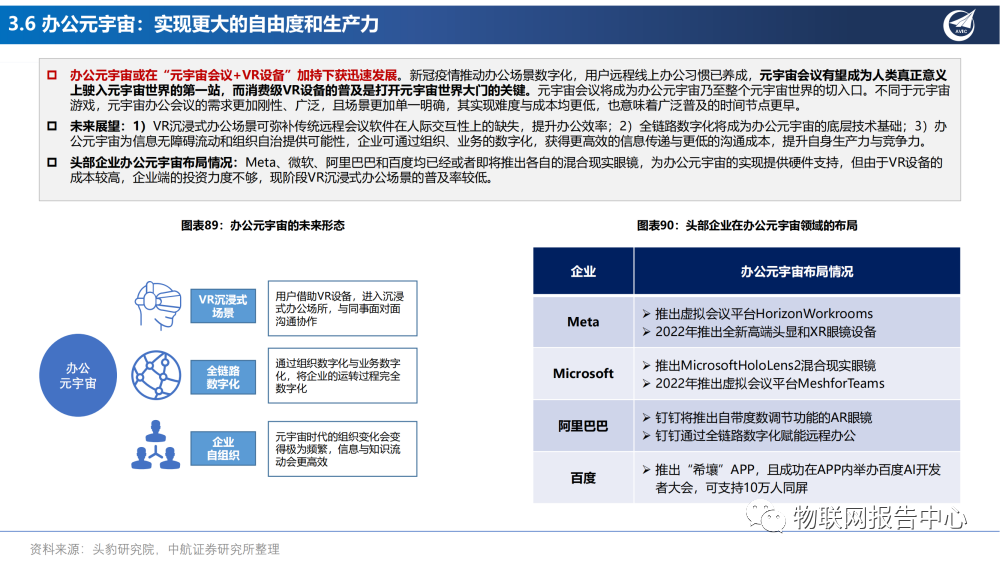Click the bold heading 头部企业办公元宇宙布局情况
This screenshot has width=1000, height=562.
click(153, 163)
